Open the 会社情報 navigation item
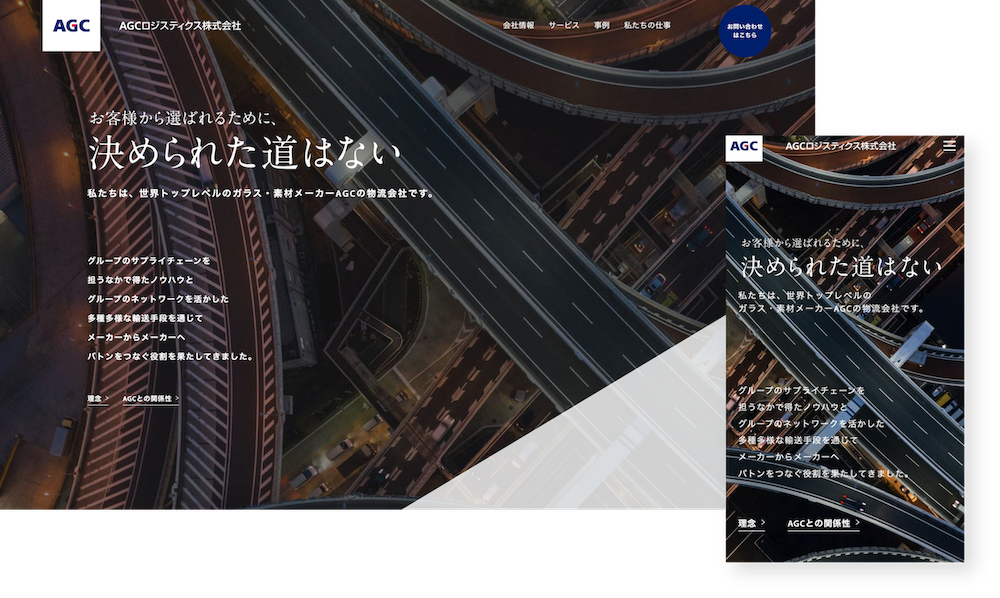 (x=518, y=25)
